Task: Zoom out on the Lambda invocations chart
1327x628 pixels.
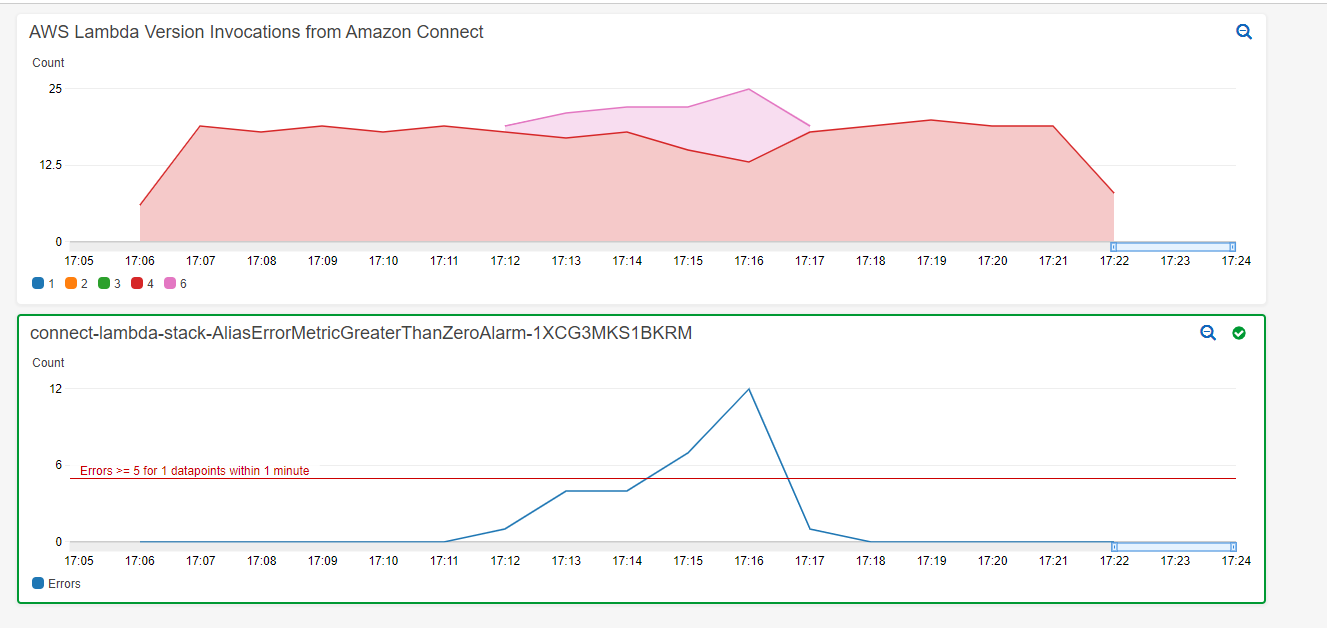Action: (x=1244, y=31)
